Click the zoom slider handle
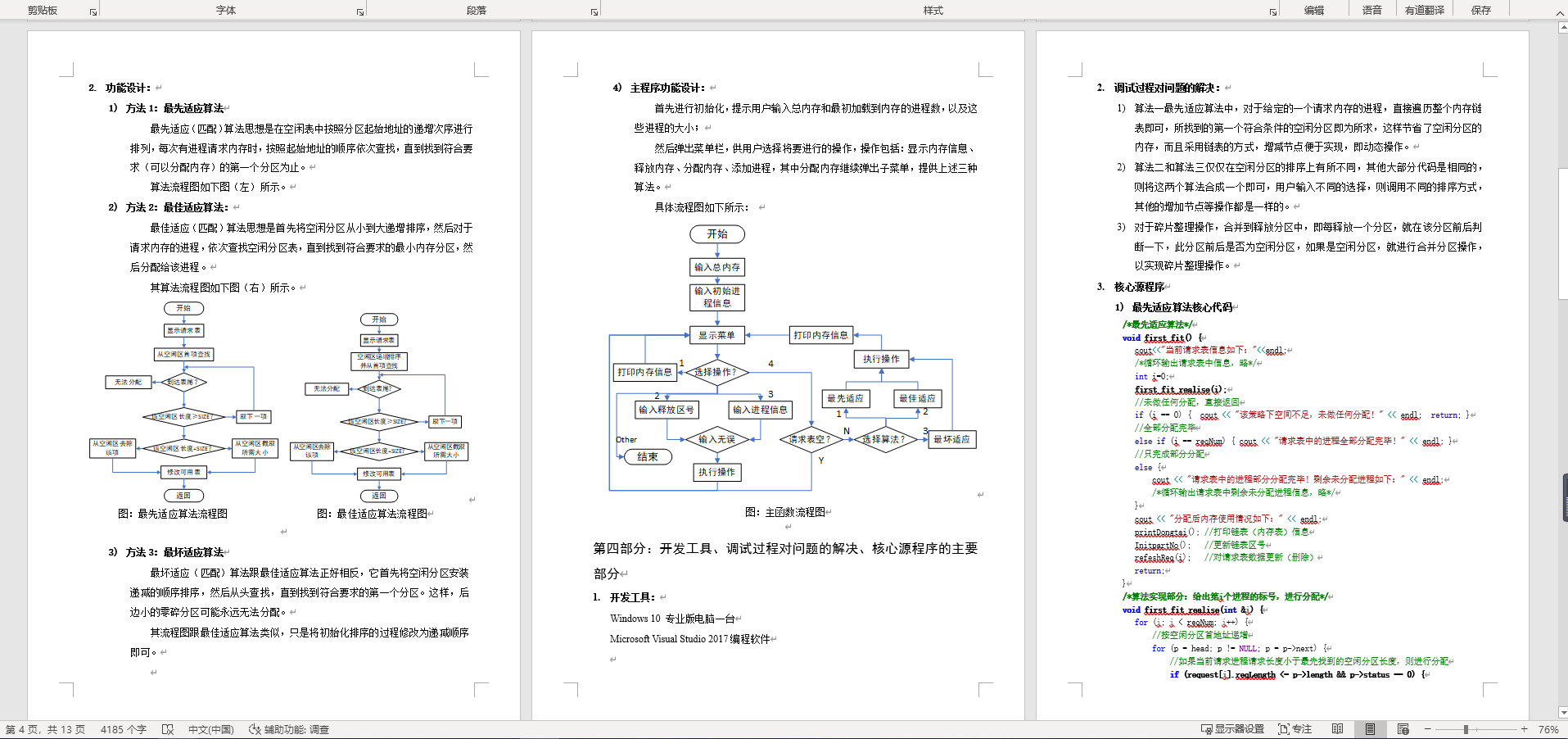Viewport: 1568px width, 739px height. click(1466, 729)
